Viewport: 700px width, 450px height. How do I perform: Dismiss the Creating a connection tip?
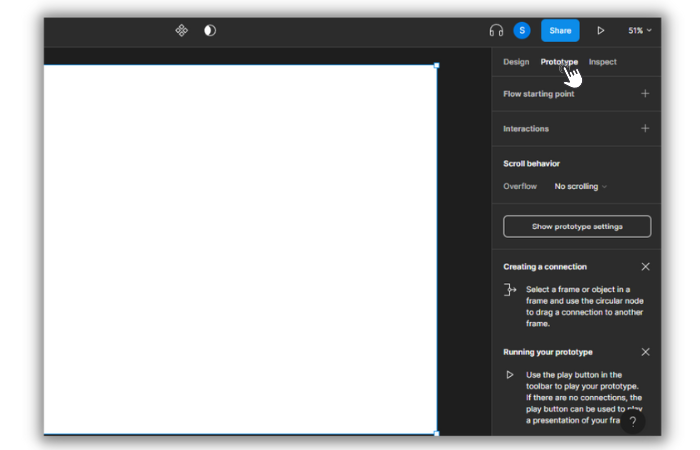[645, 267]
